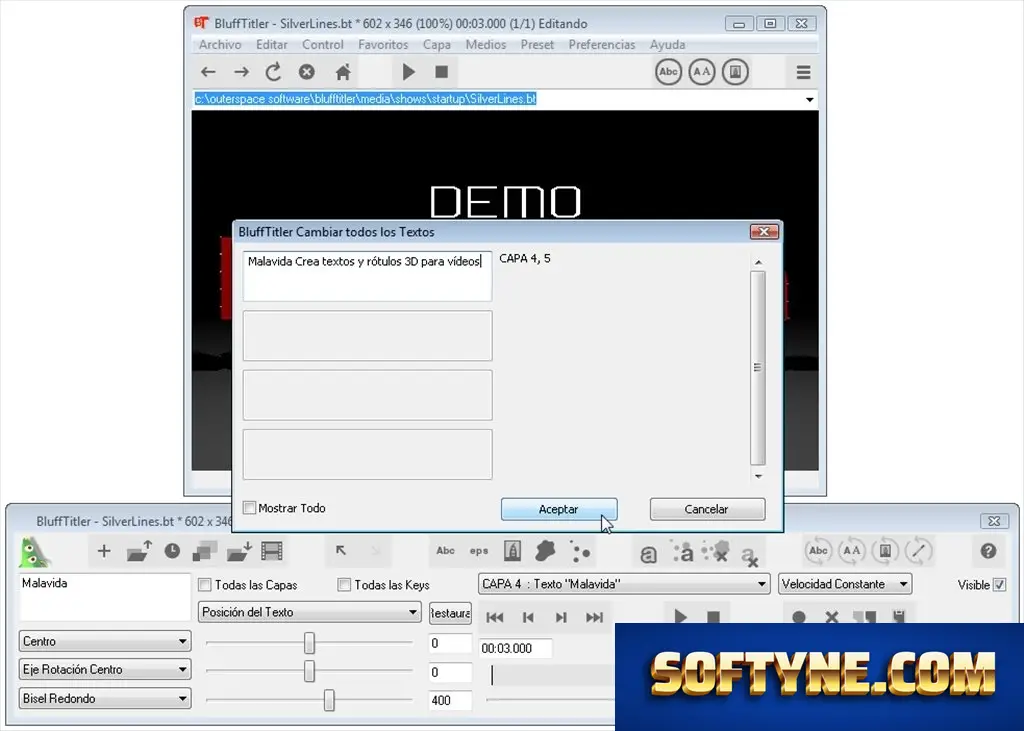
Task: Click the Cancelar button
Action: tap(707, 509)
